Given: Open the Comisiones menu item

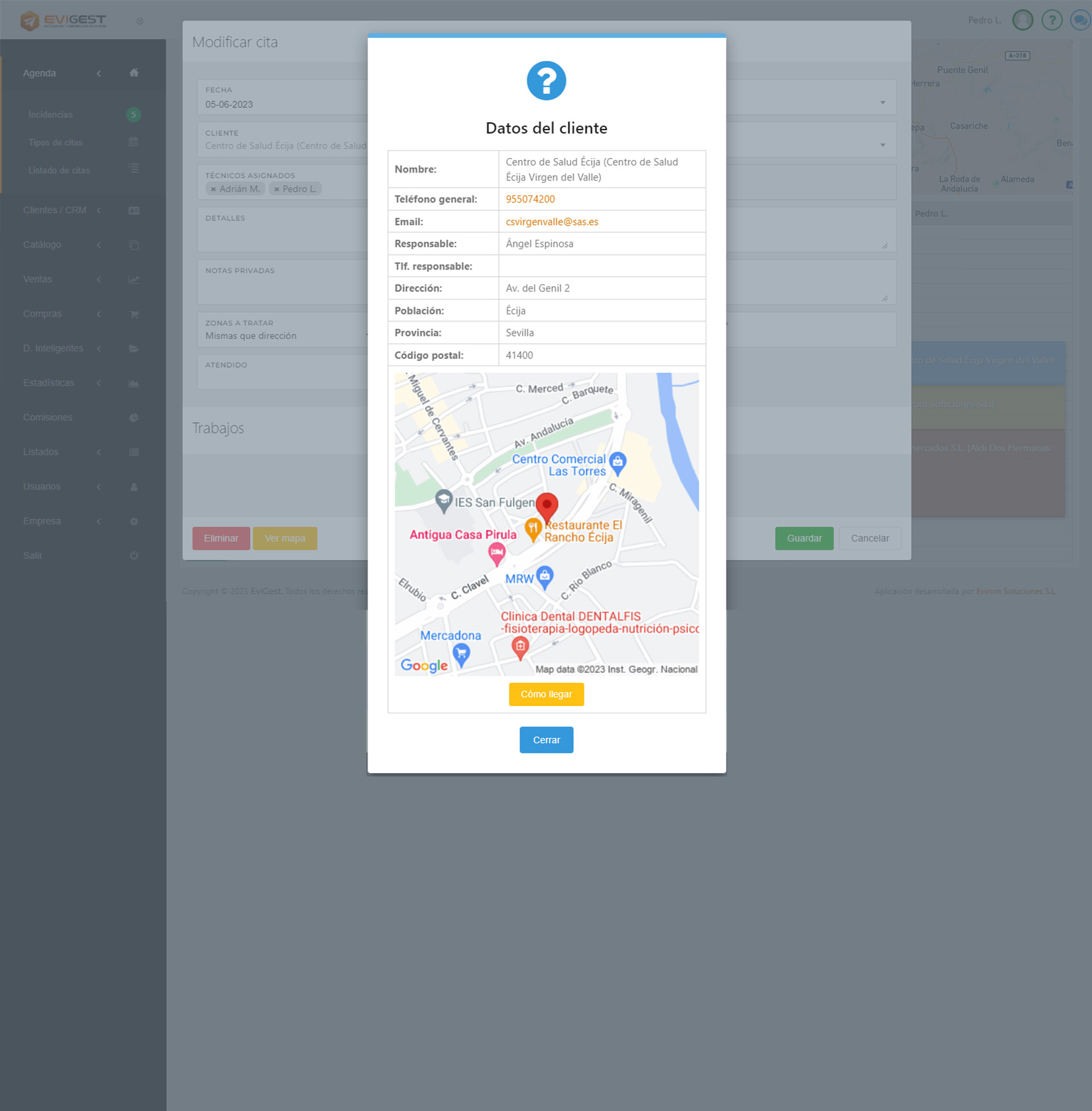Looking at the screenshot, I should click(48, 417).
